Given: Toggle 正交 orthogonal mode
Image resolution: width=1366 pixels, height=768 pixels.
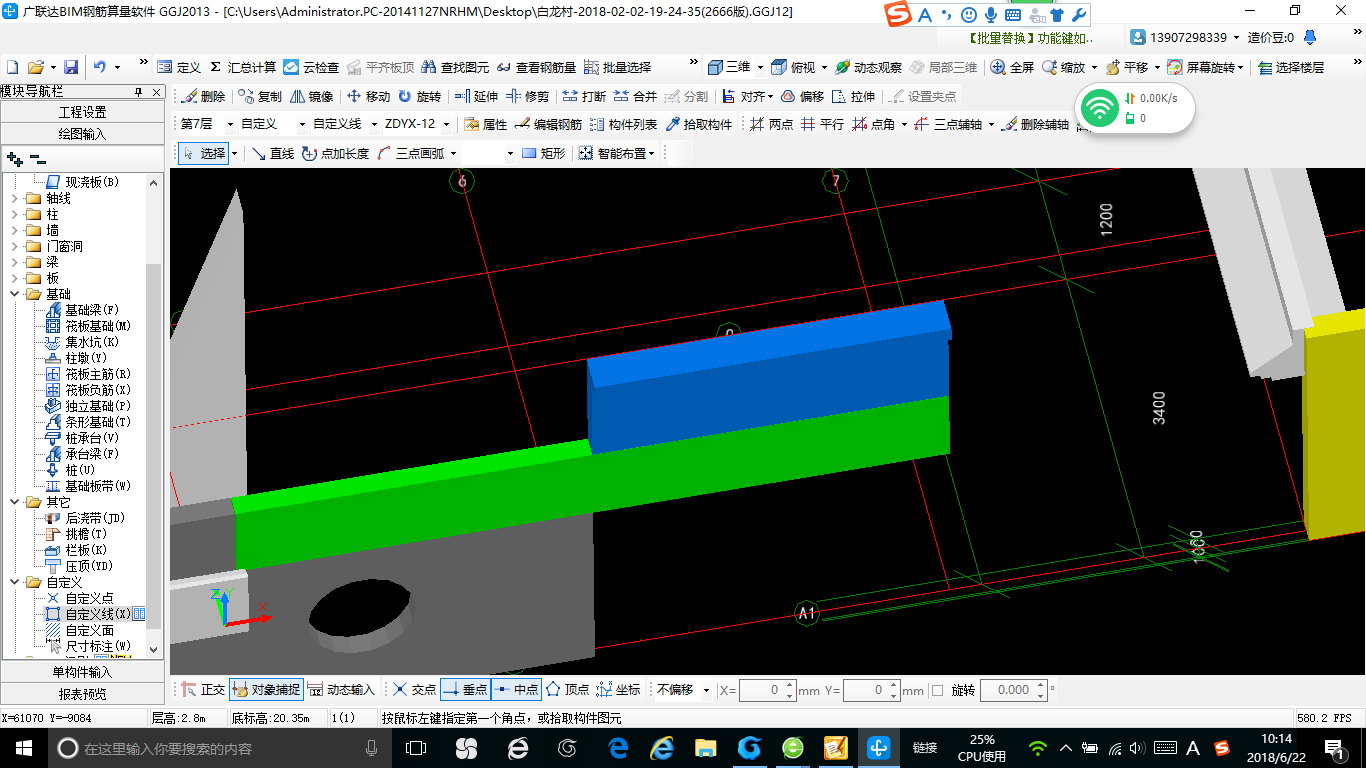Looking at the screenshot, I should point(203,690).
